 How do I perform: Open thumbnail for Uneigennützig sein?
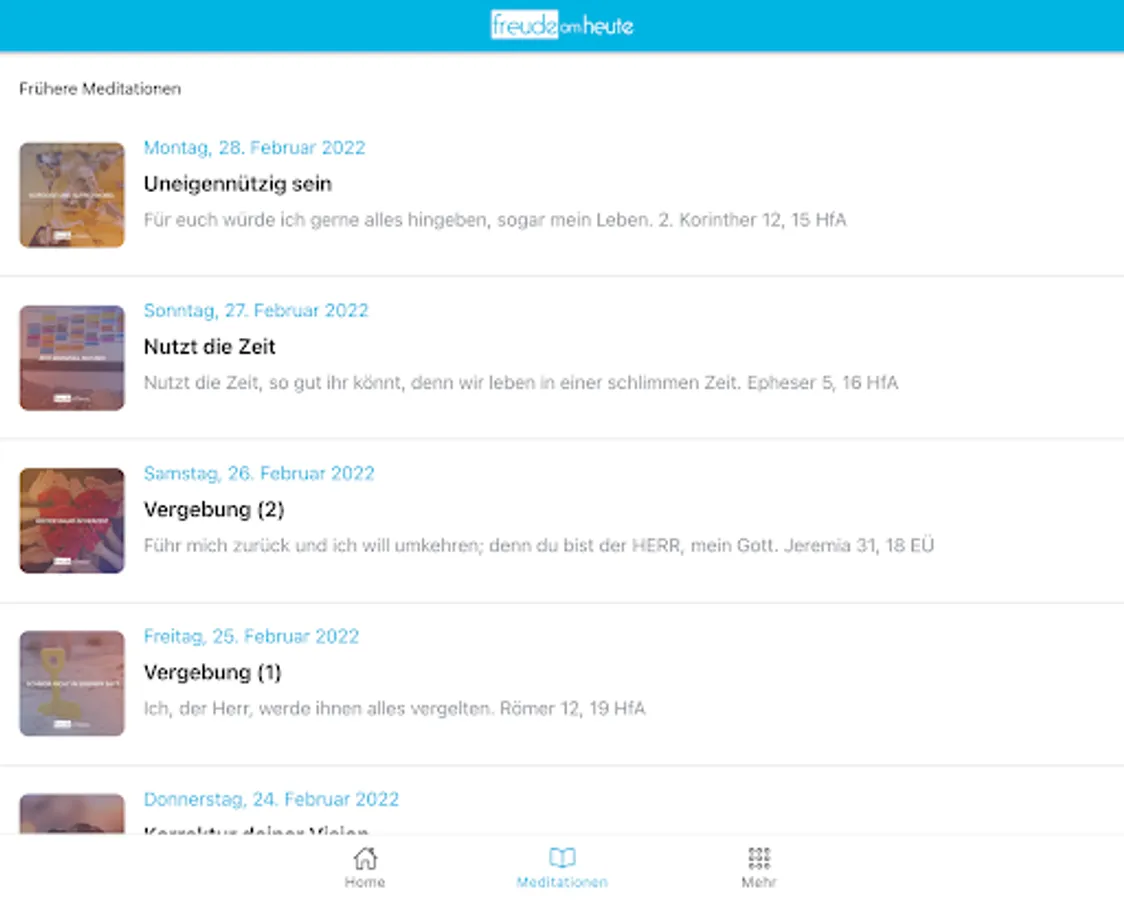point(72,195)
